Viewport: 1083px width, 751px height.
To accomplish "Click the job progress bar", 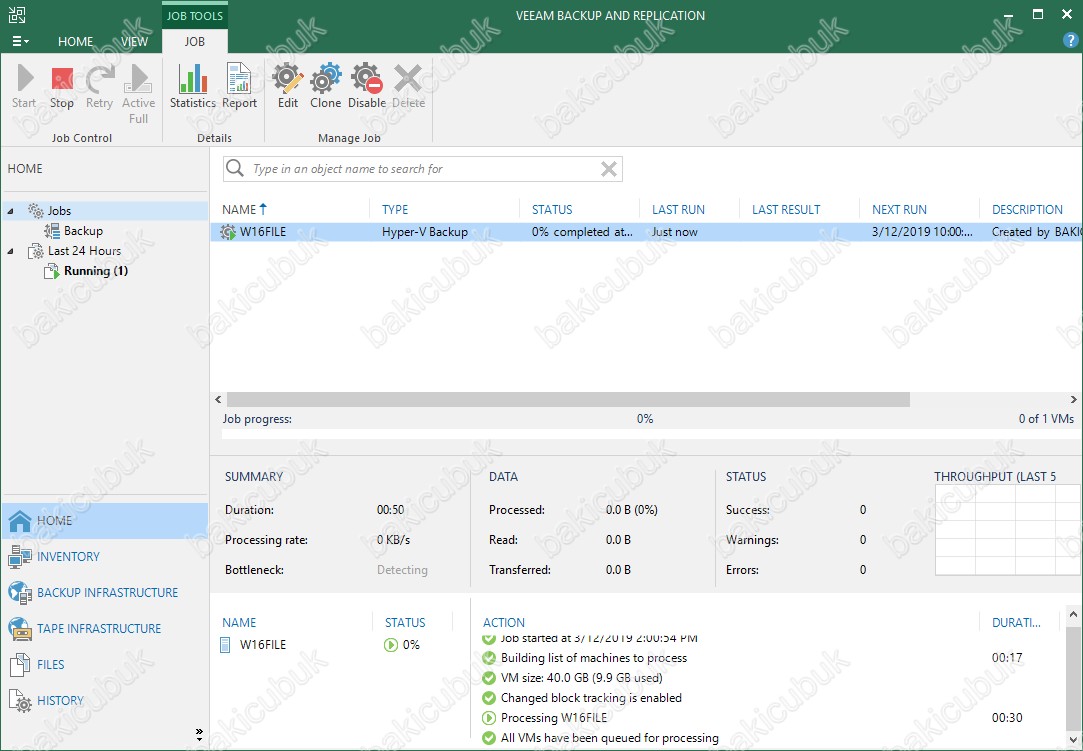I will [648, 434].
